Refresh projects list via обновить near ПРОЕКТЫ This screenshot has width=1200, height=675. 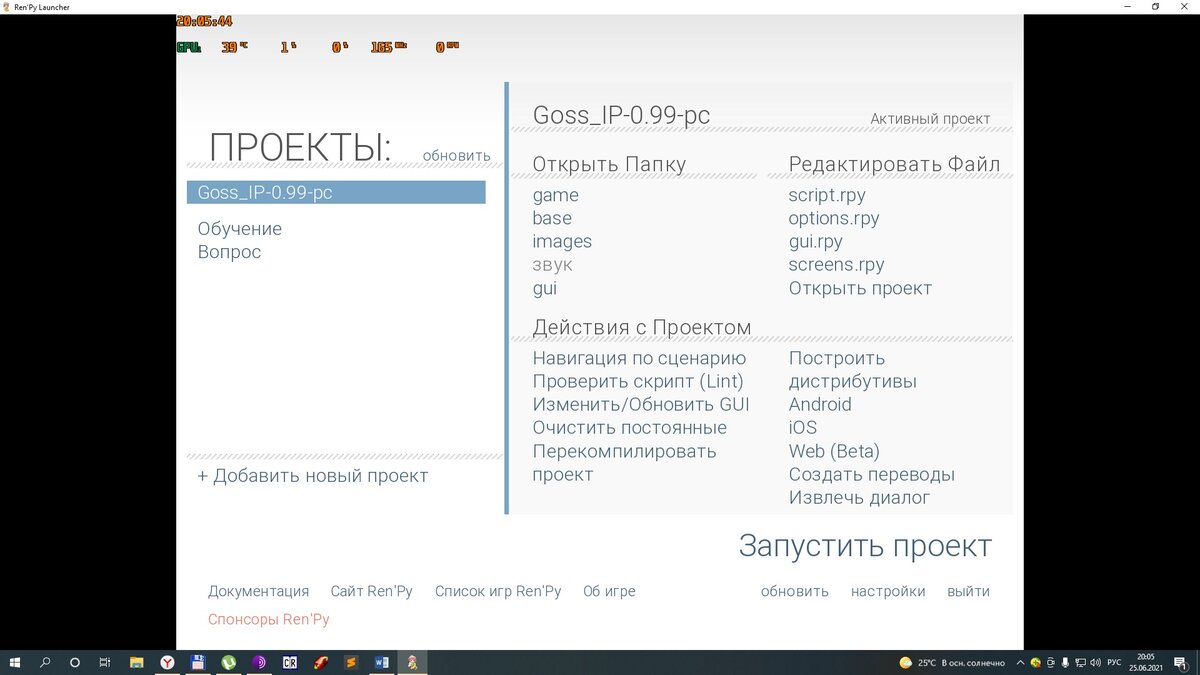[x=456, y=156]
